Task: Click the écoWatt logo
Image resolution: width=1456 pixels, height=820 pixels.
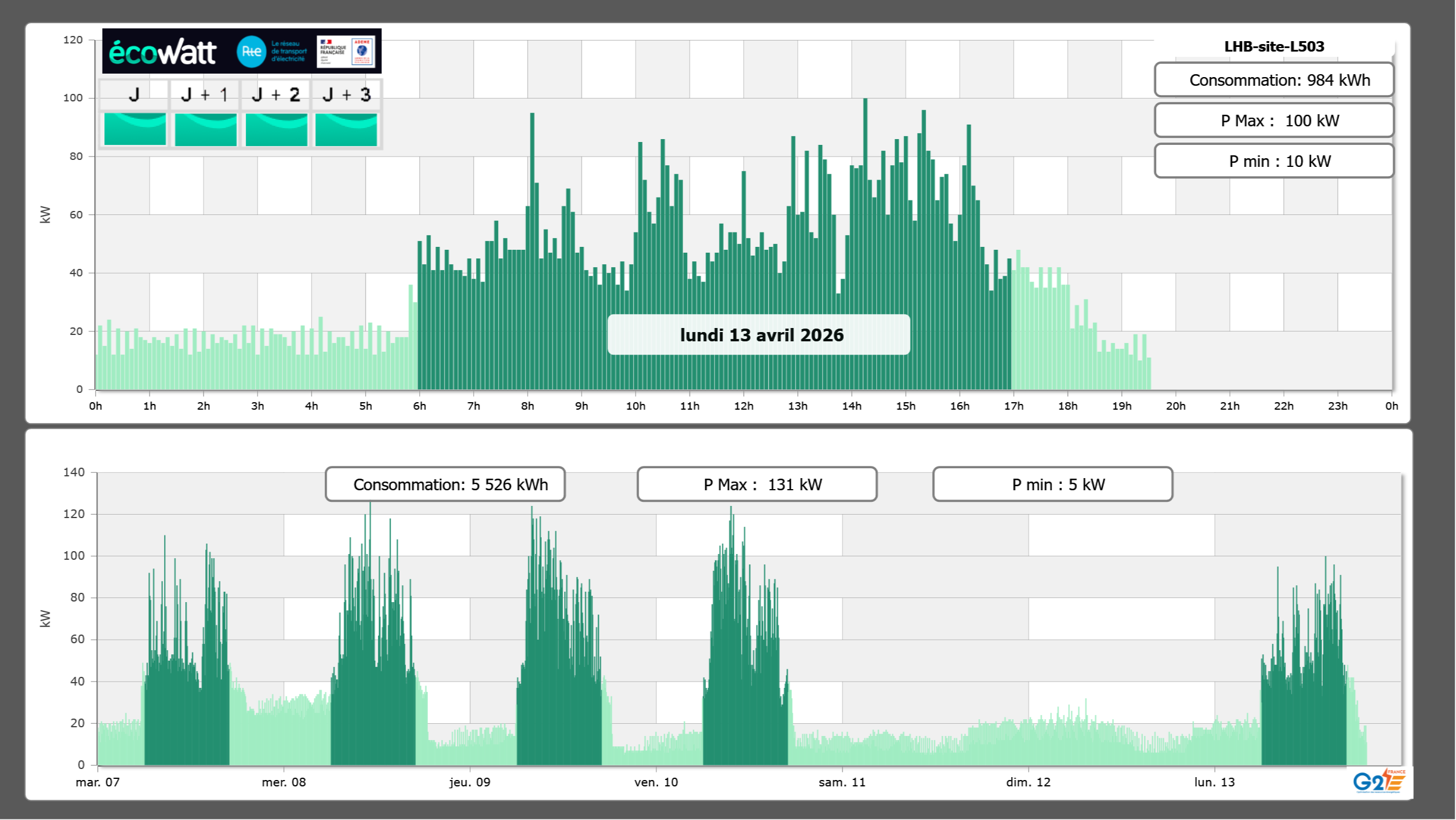Action: coord(163,52)
